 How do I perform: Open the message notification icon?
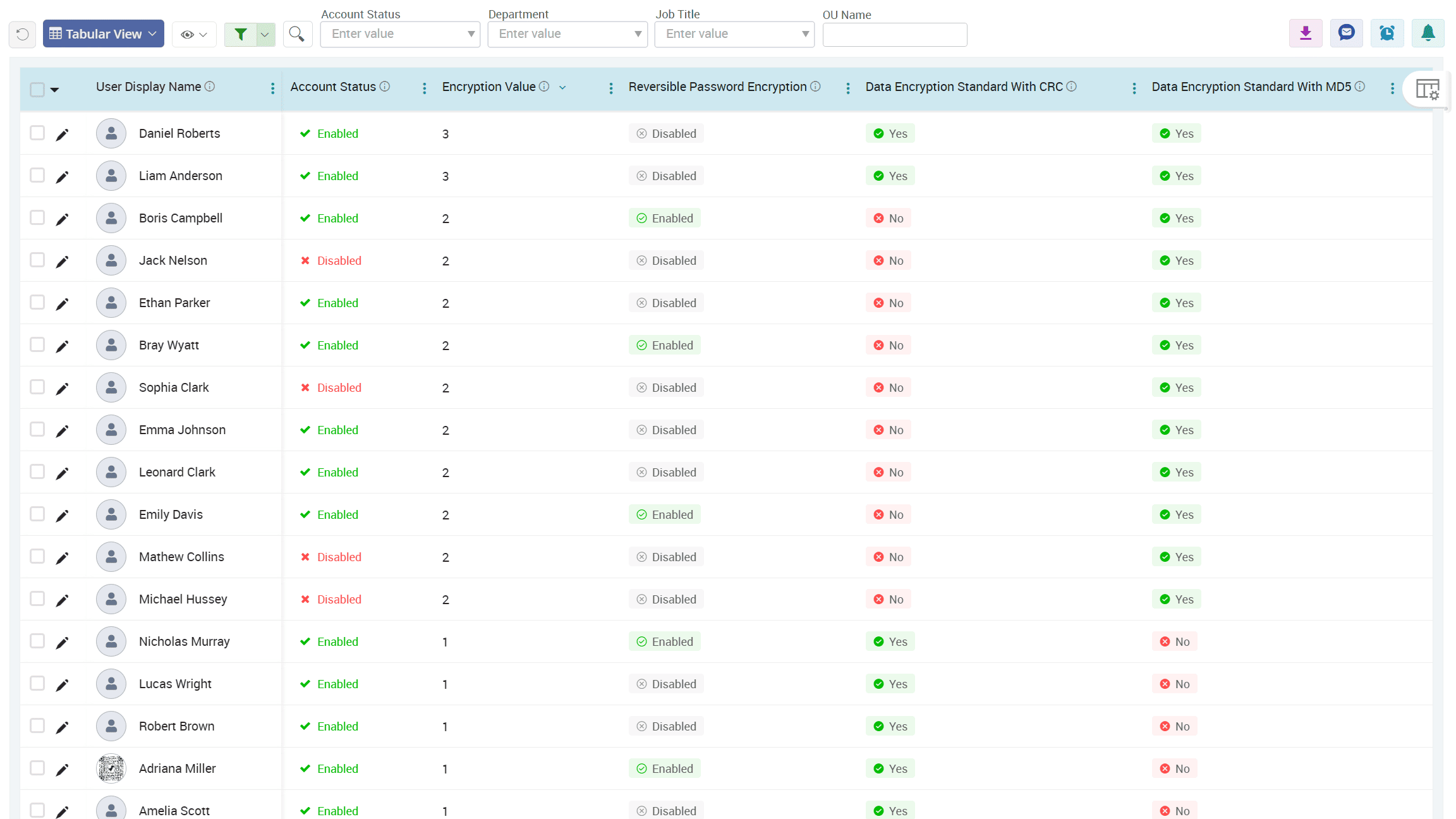click(x=1346, y=33)
